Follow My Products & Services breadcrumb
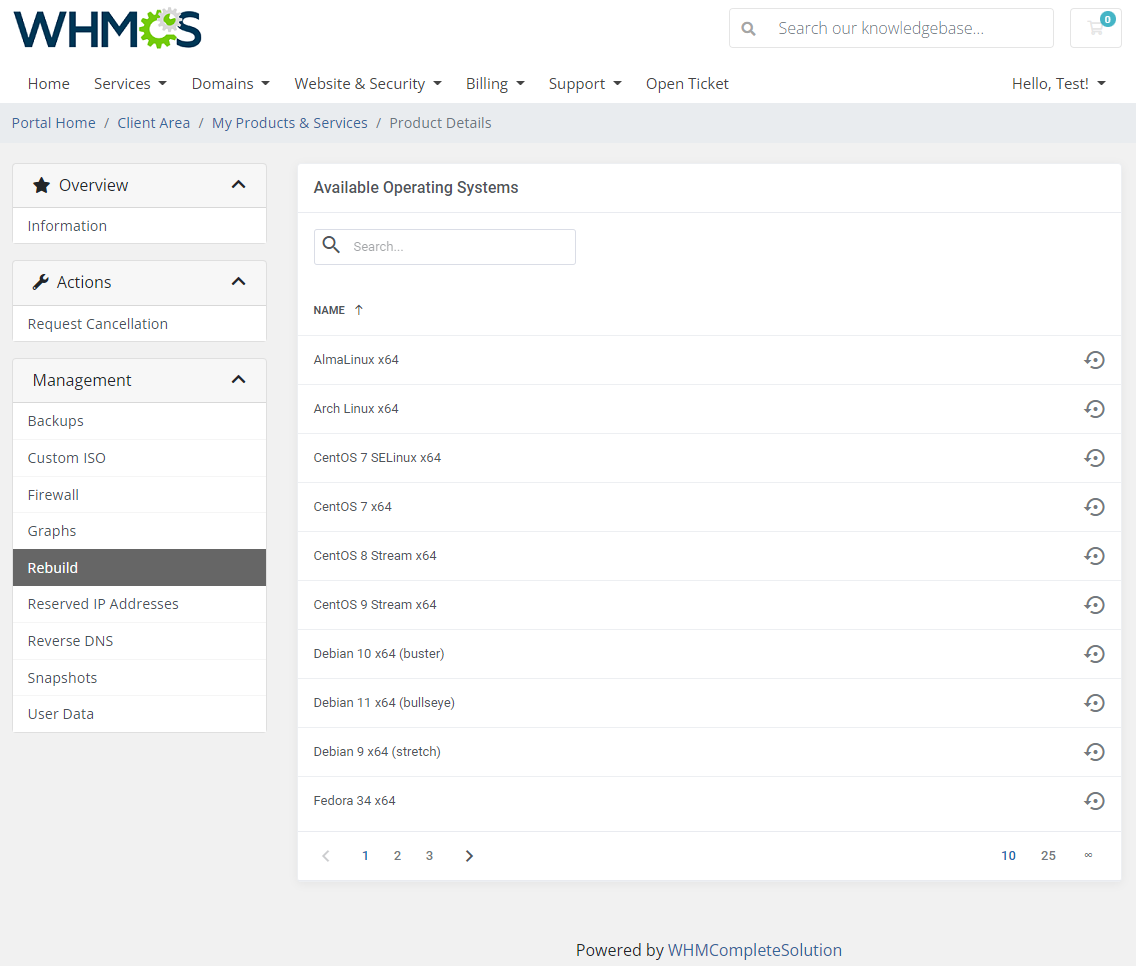Screen dimensions: 1136x966 [x=290, y=123]
